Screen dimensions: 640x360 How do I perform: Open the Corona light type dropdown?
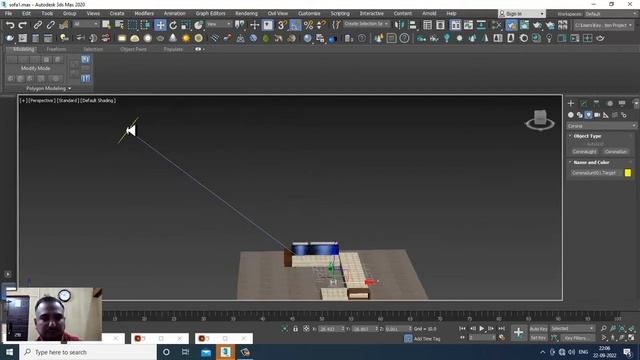click(x=602, y=126)
